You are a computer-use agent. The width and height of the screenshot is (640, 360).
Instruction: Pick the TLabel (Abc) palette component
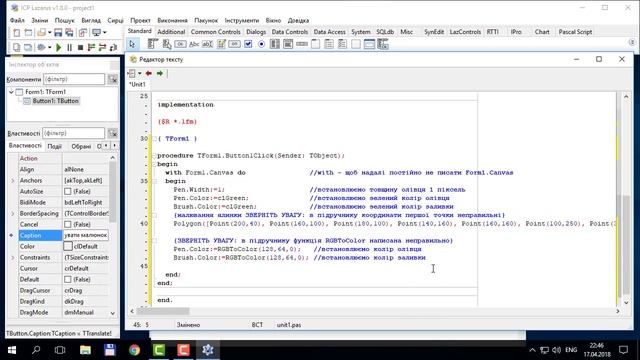tap(194, 44)
